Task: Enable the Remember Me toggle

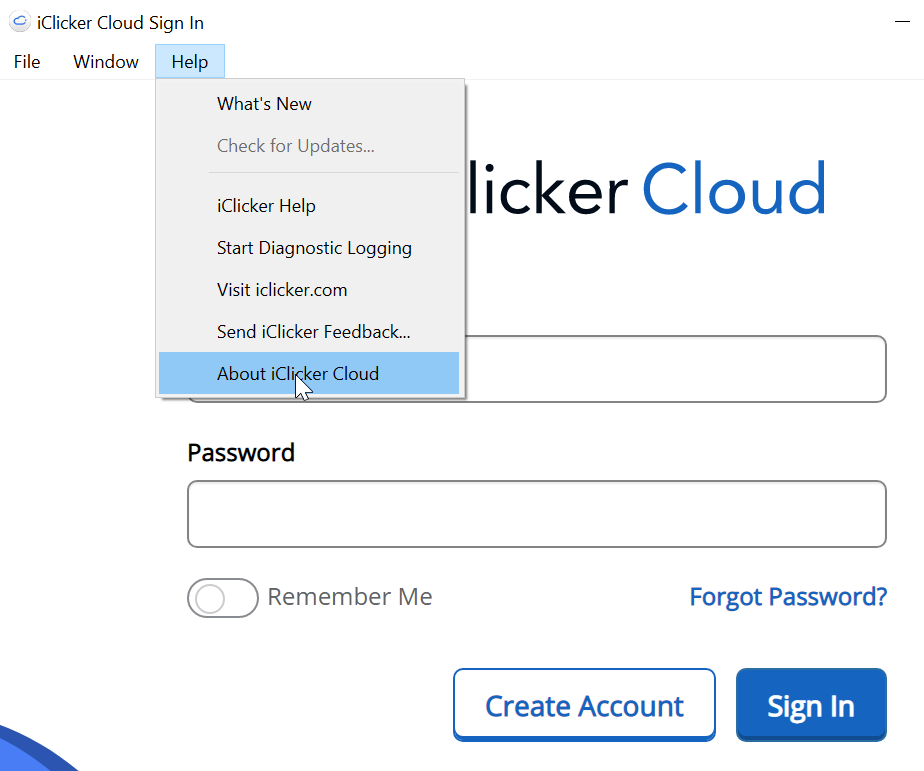Action: pyautogui.click(x=222, y=598)
